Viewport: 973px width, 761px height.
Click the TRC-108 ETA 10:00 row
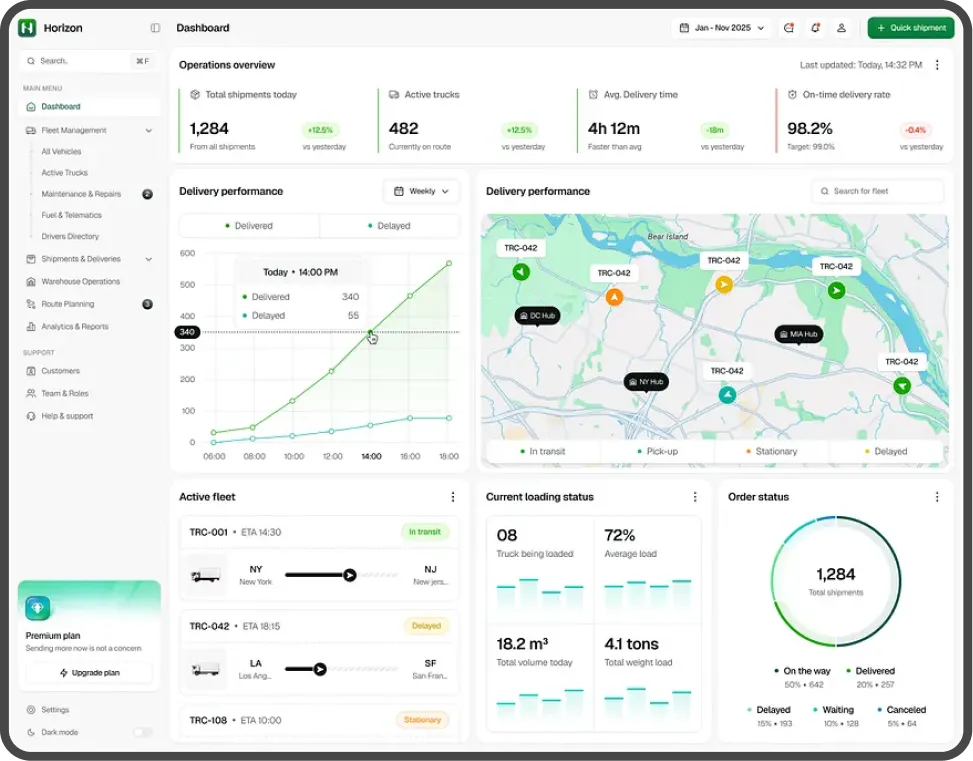tap(319, 720)
